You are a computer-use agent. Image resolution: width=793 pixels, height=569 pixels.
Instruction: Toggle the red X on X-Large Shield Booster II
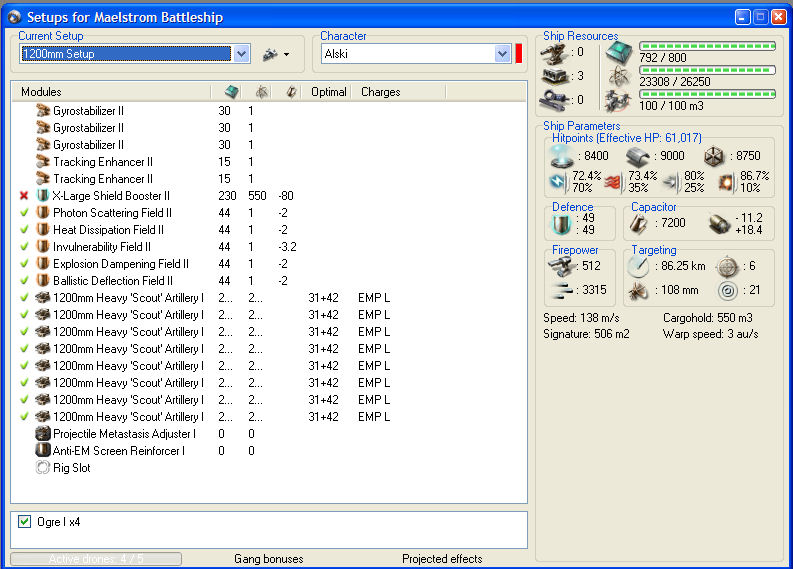pos(24,196)
